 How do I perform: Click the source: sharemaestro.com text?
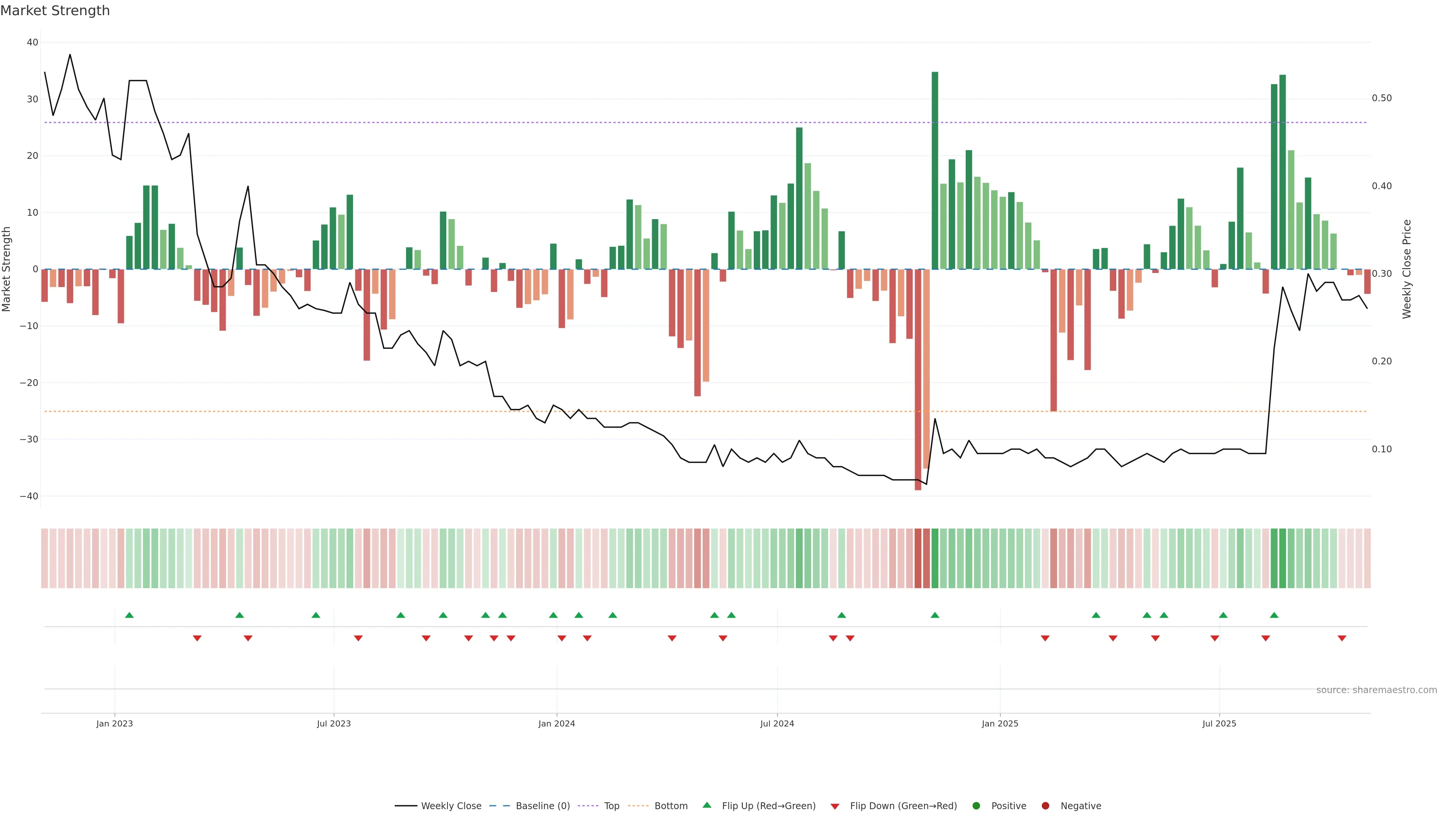tap(1376, 690)
